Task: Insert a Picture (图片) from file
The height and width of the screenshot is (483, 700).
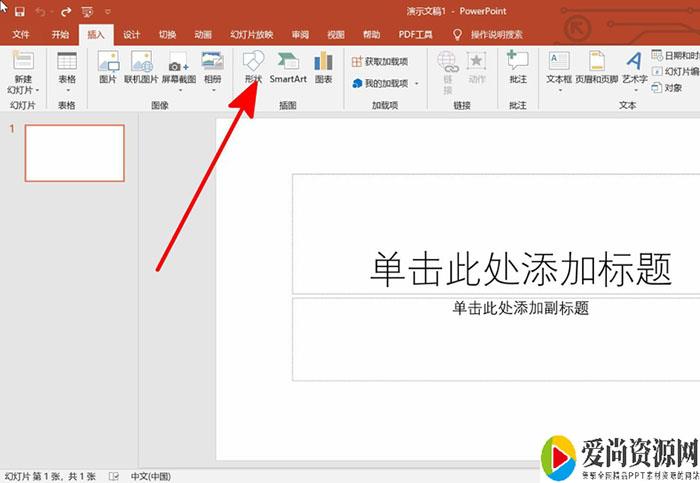Action: coord(108,66)
